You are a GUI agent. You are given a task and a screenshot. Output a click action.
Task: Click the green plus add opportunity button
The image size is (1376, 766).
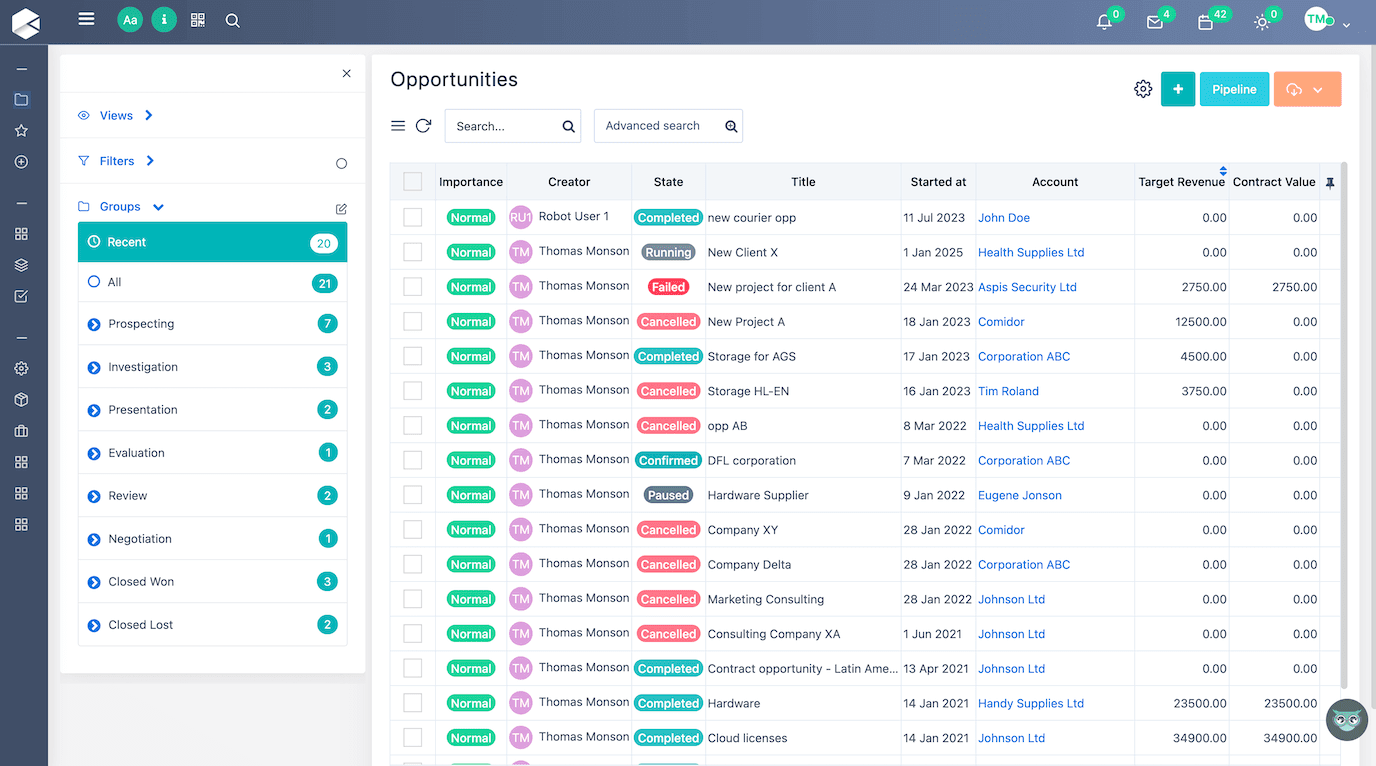pyautogui.click(x=1178, y=89)
